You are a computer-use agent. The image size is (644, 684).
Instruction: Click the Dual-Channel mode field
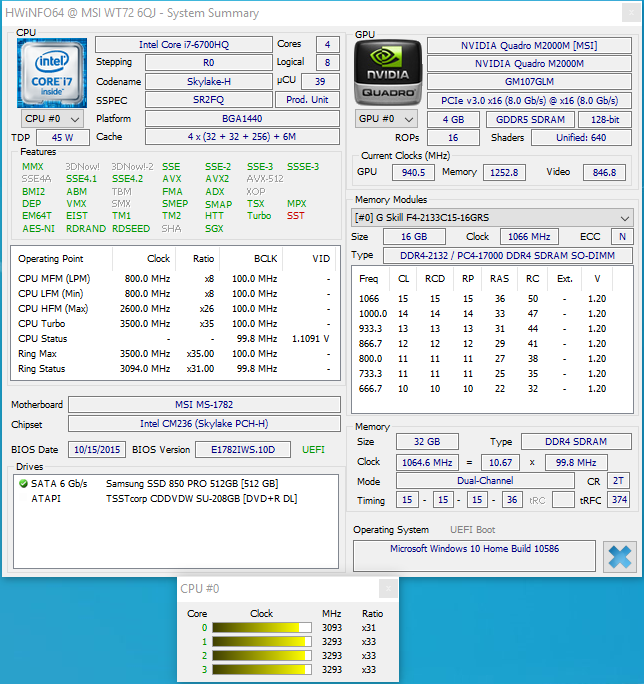(x=485, y=481)
